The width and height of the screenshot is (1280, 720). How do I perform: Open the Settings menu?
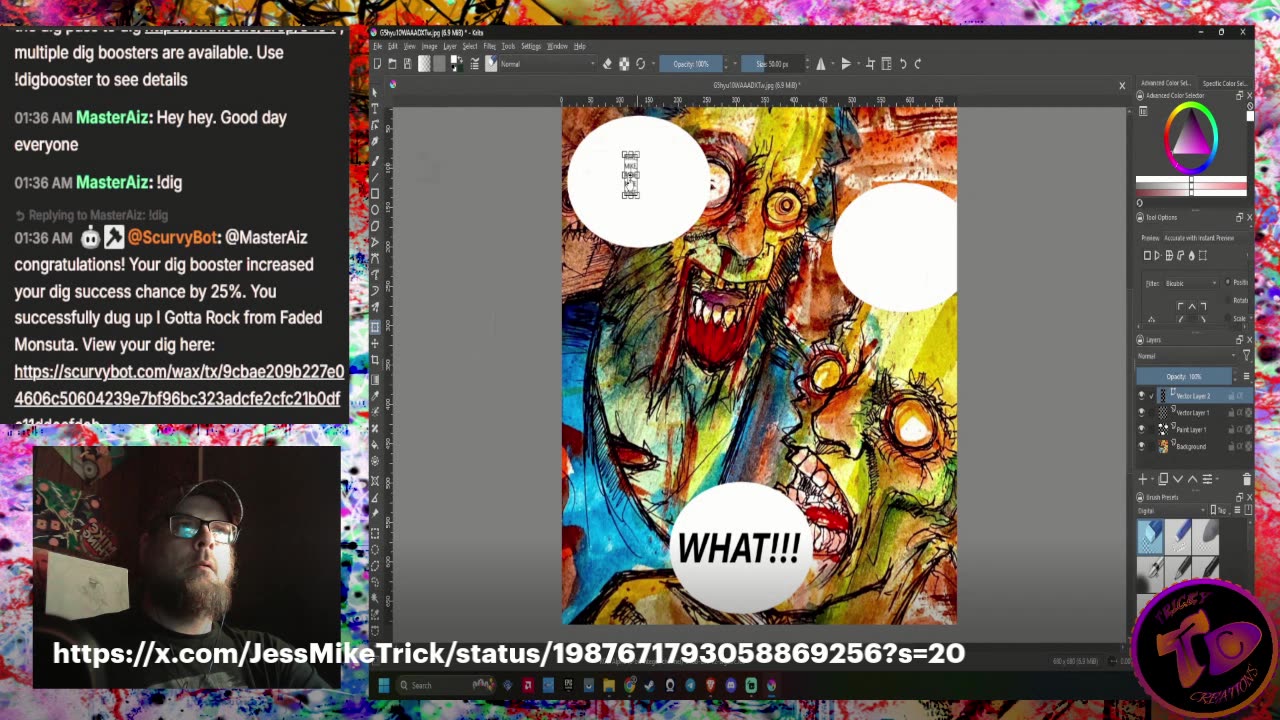(531, 46)
